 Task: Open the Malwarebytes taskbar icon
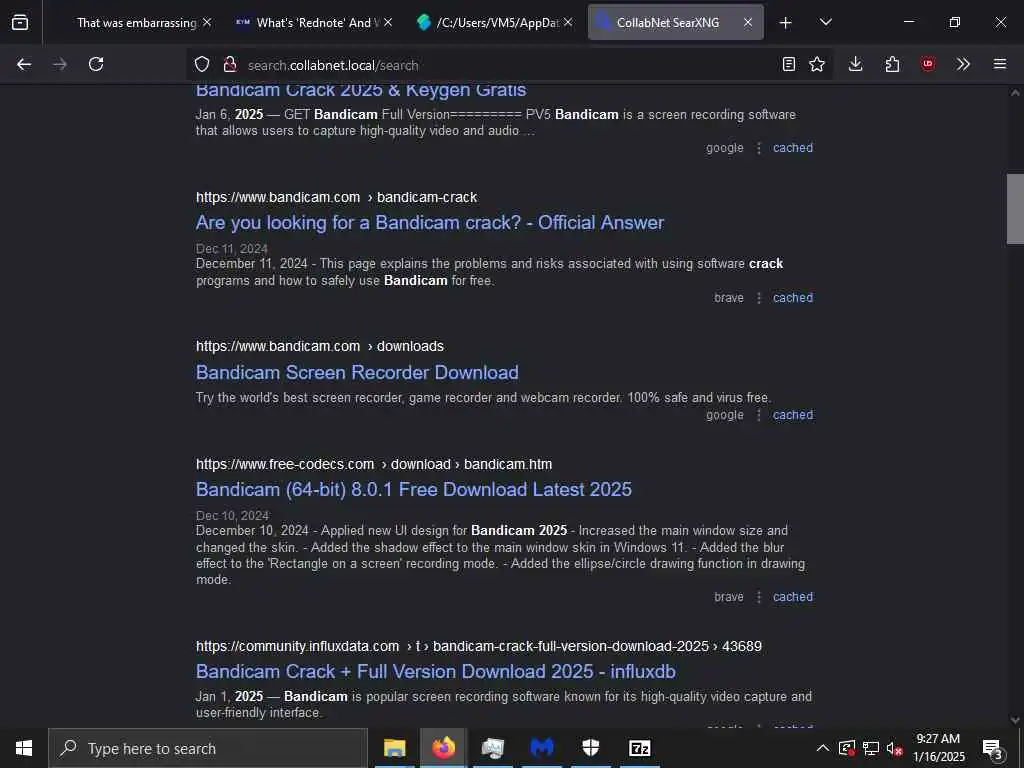(541, 748)
